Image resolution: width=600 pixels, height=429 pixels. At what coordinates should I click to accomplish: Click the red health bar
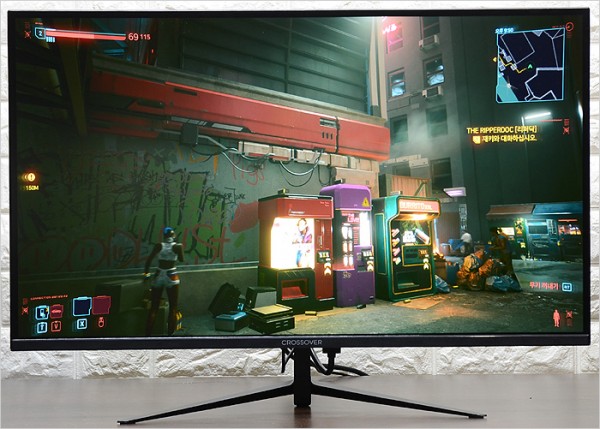tap(86, 36)
